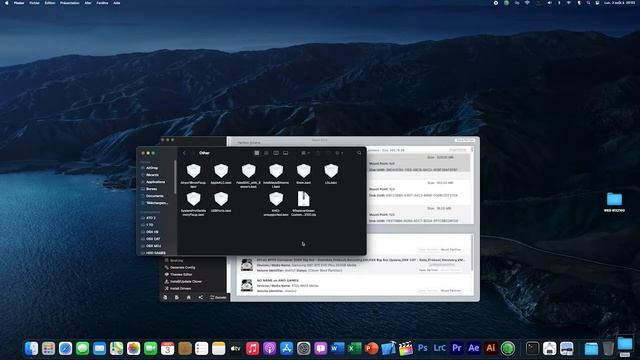Open After Effects from the Dock
The width and height of the screenshot is (640, 360).
pos(473,348)
